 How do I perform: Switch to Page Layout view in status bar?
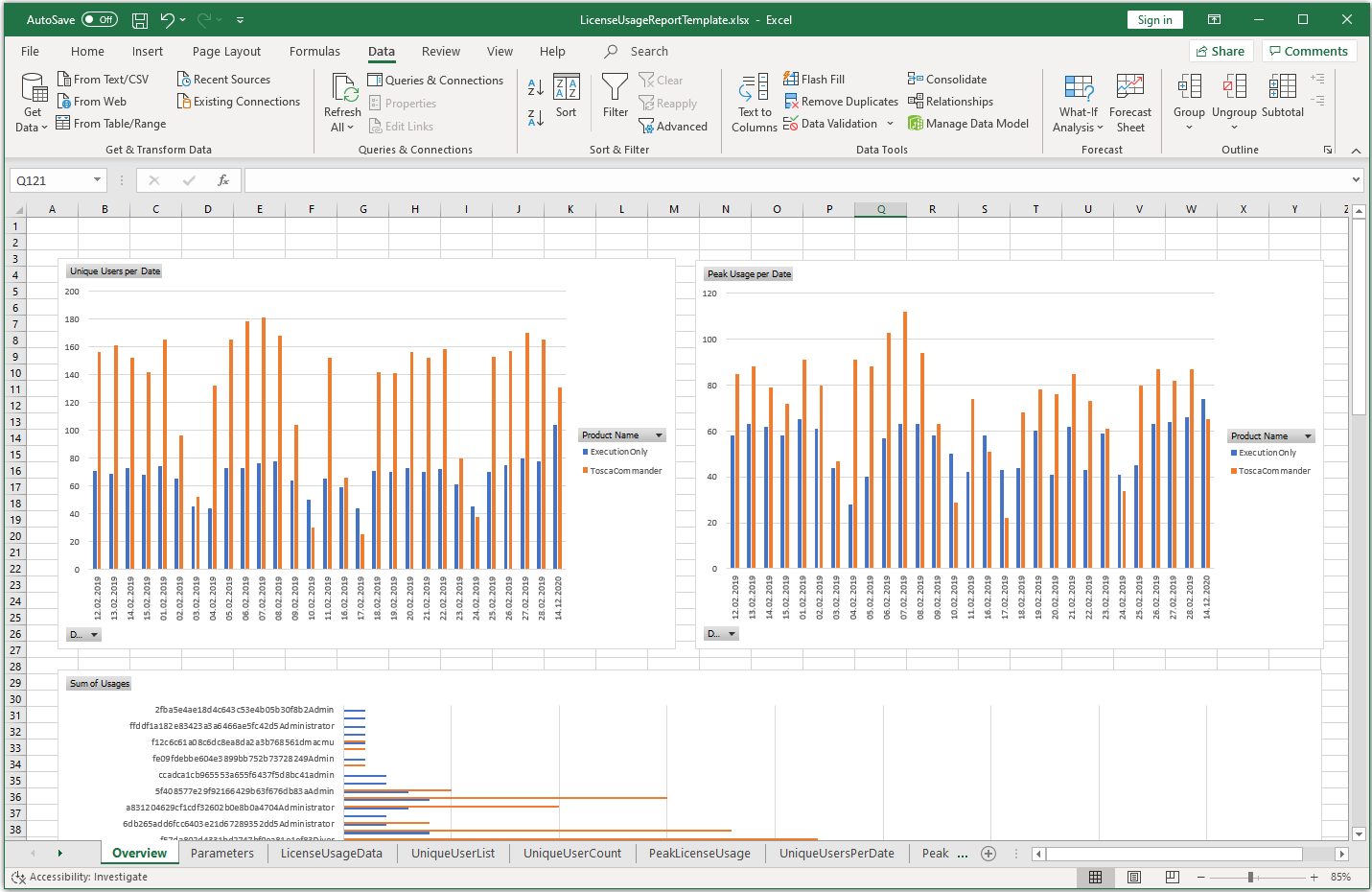(x=1134, y=877)
